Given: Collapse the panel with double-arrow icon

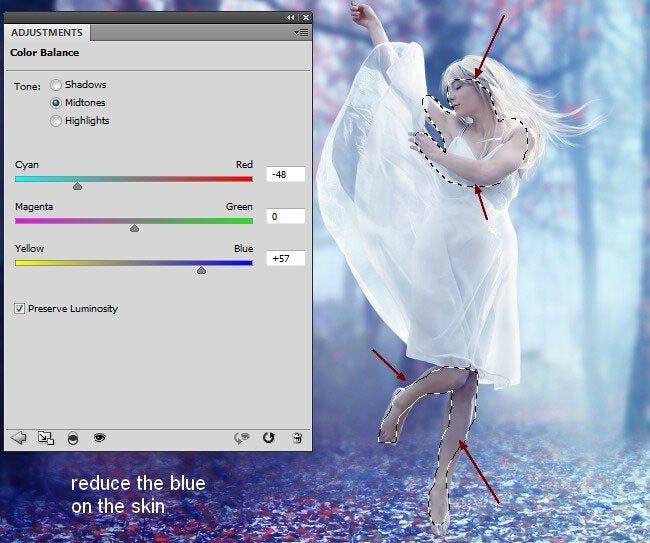Looking at the screenshot, I should 291,17.
